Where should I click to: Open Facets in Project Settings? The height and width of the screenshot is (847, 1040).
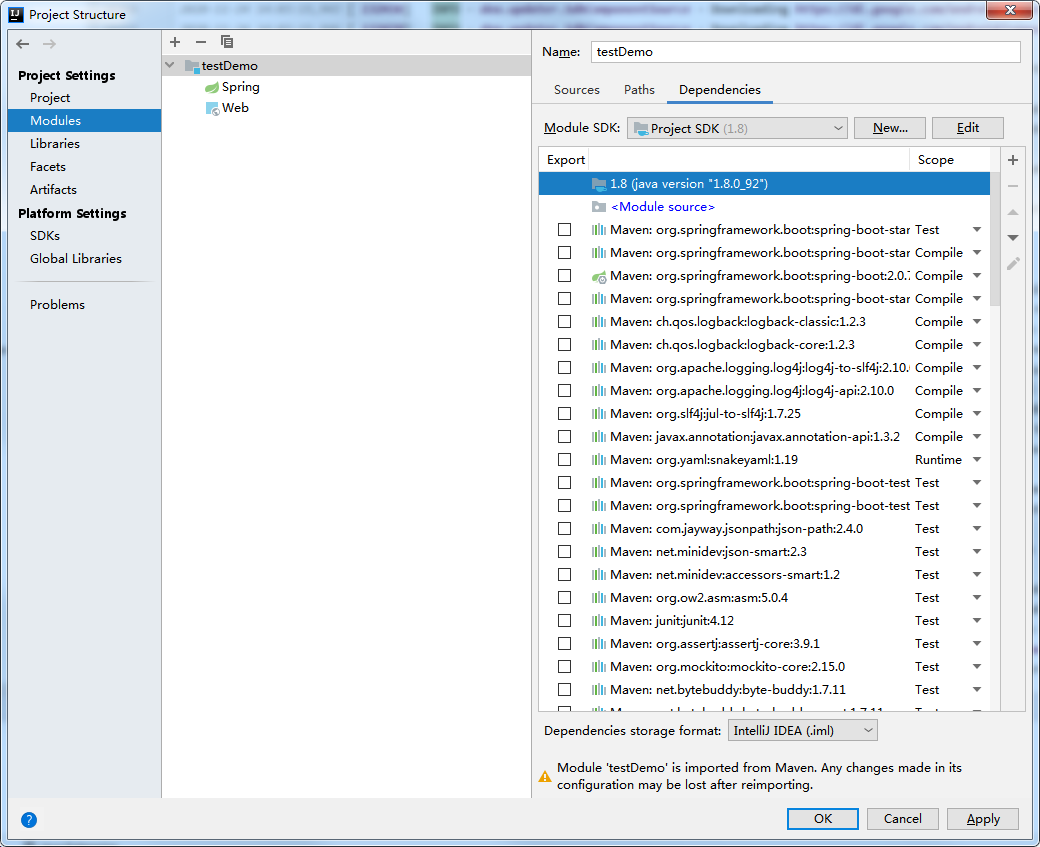pos(48,167)
